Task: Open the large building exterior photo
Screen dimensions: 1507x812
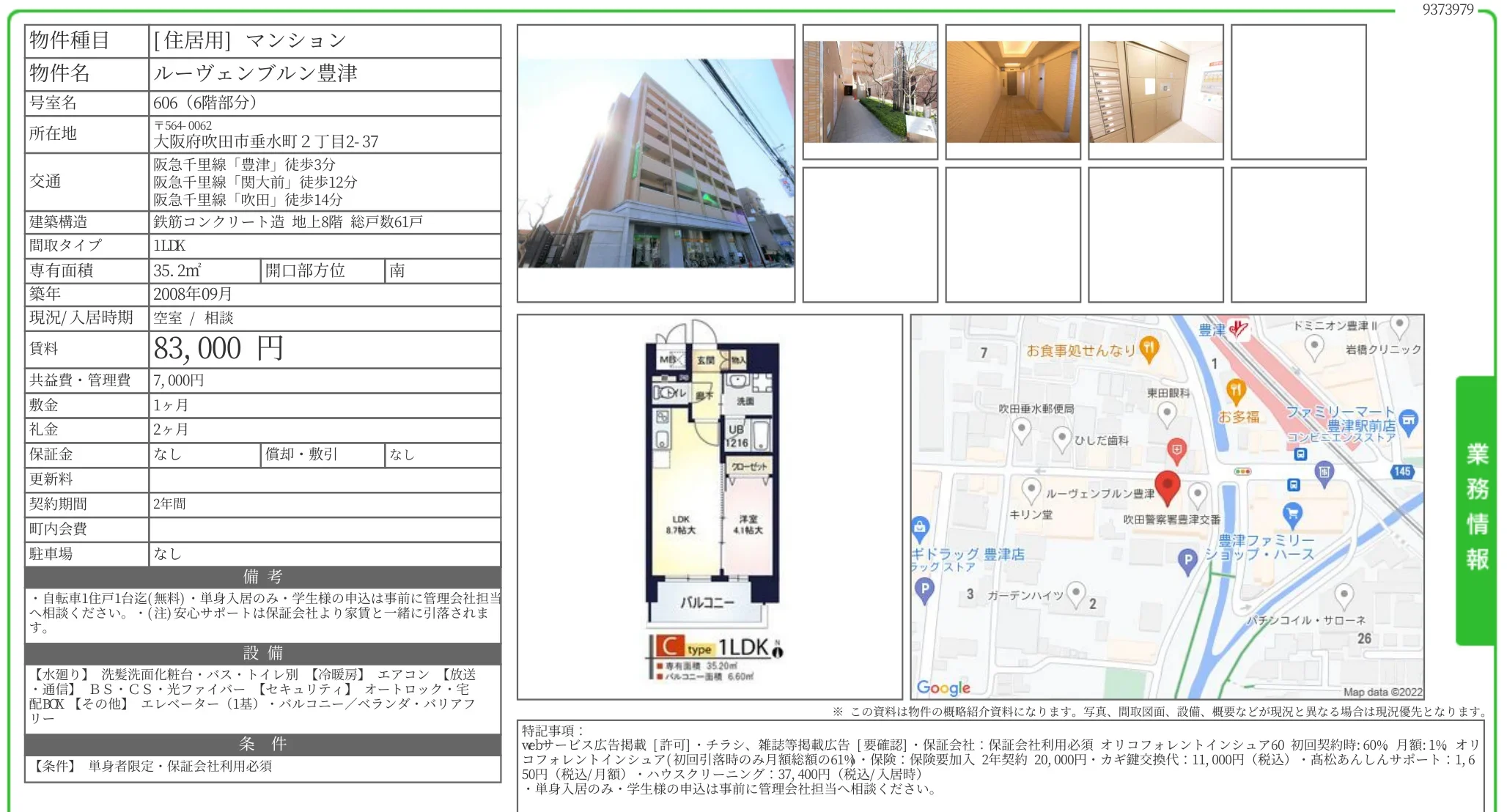Action: tap(655, 163)
